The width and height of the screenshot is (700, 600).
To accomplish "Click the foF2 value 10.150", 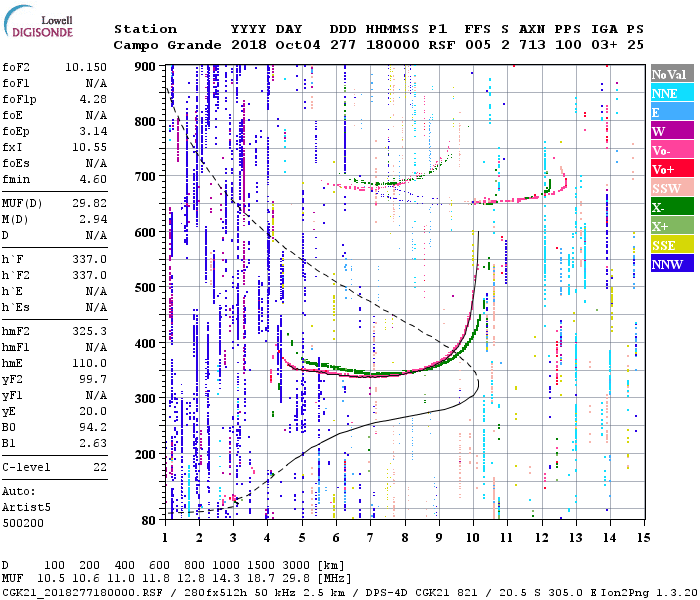I will tap(86, 67).
